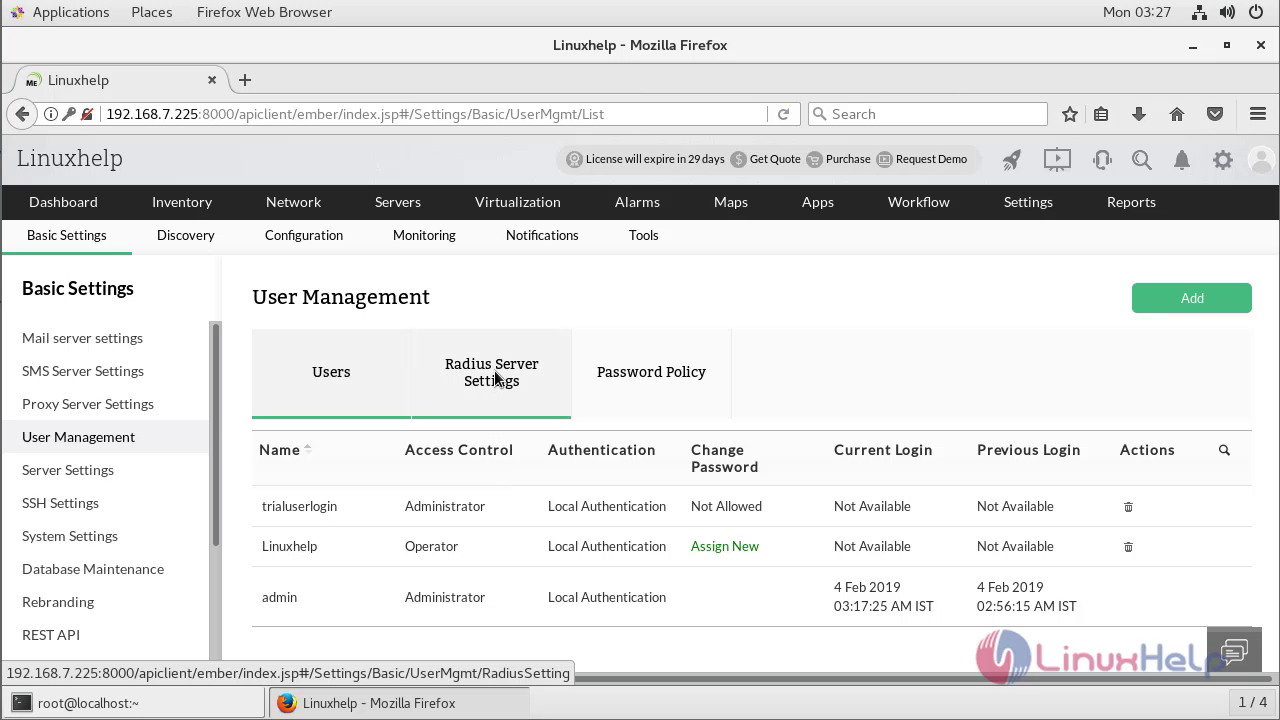Click the Get Quote link
The width and height of the screenshot is (1280, 720).
point(766,159)
